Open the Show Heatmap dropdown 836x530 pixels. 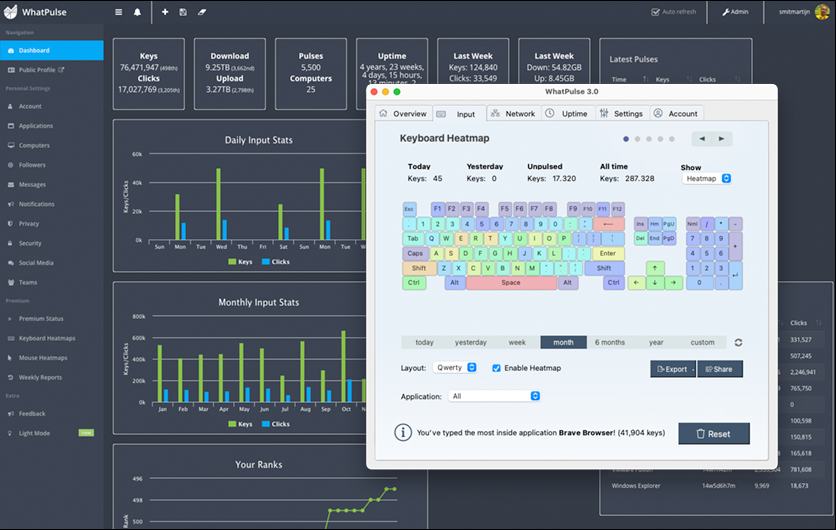pyautogui.click(x=706, y=179)
